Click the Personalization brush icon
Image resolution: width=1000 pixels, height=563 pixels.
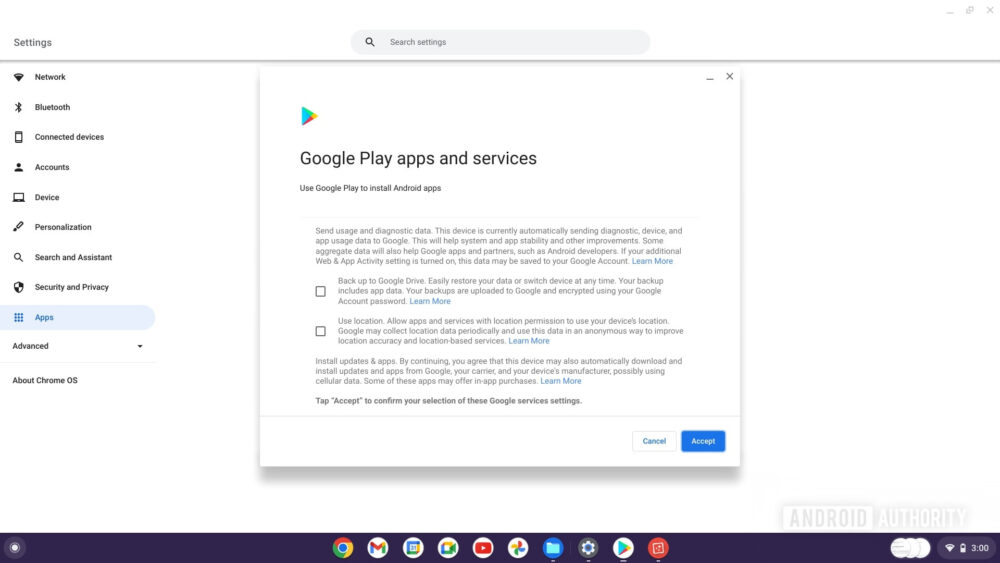click(x=18, y=227)
